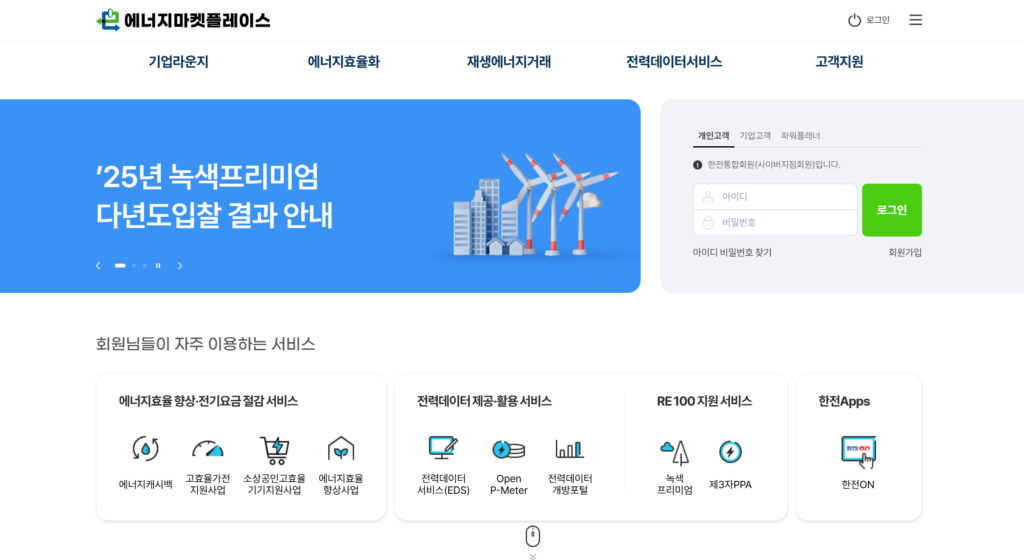Select the 소상공인 고효율 기기지원사업 cart icon
Image resolution: width=1024 pixels, height=560 pixels.
274,449
